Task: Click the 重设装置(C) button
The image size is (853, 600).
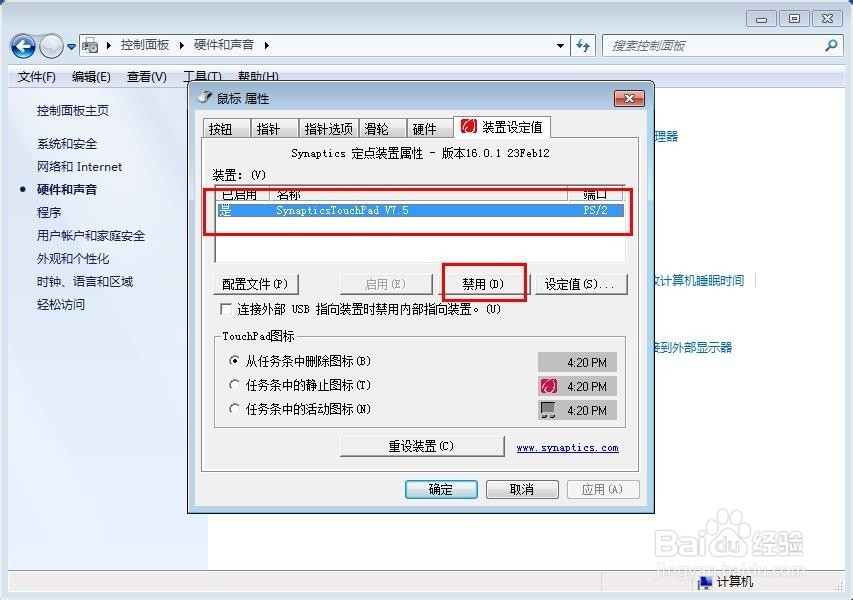Action: point(422,447)
